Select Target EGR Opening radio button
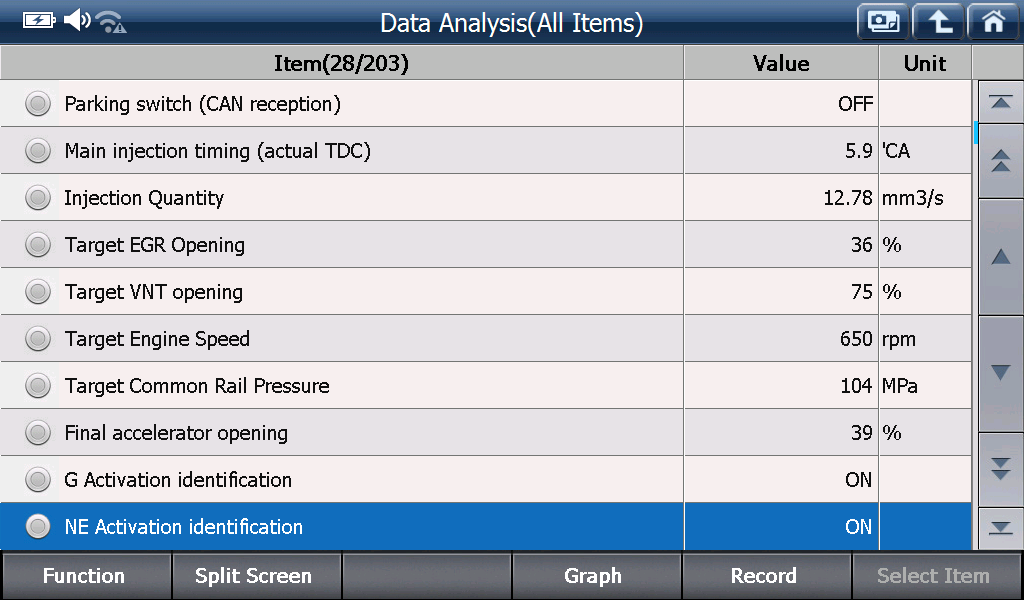Image resolution: width=1024 pixels, height=600 pixels. point(38,245)
